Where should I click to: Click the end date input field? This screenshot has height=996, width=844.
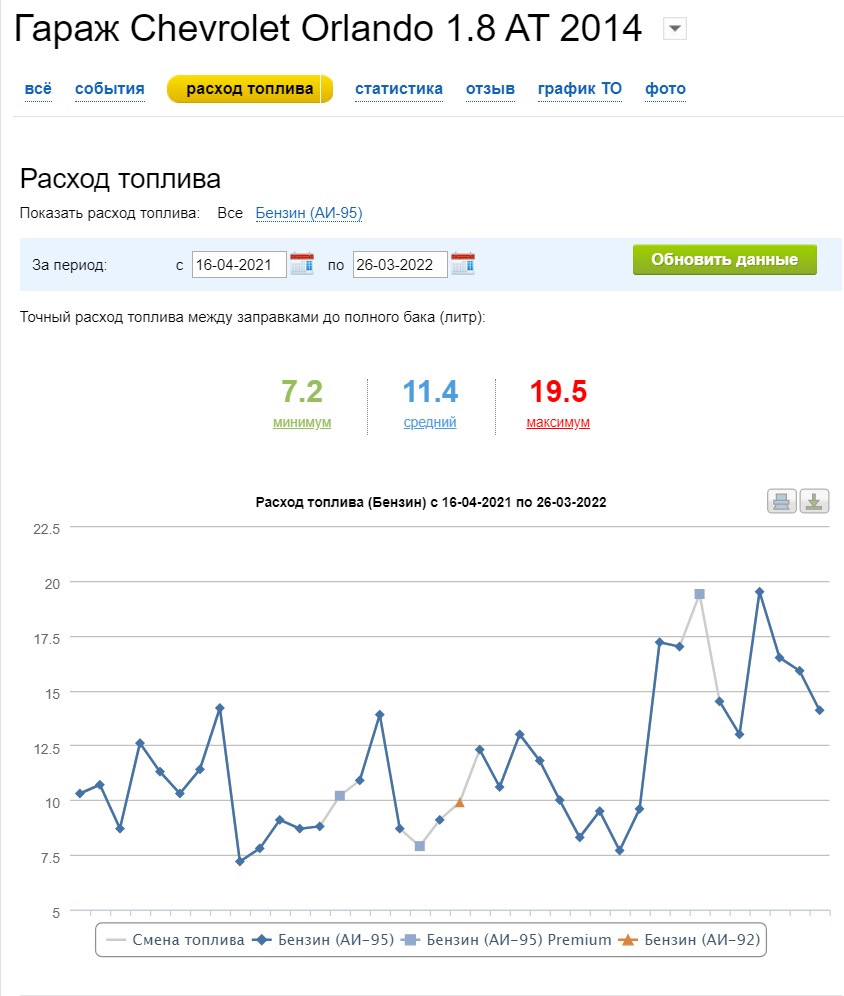click(400, 265)
